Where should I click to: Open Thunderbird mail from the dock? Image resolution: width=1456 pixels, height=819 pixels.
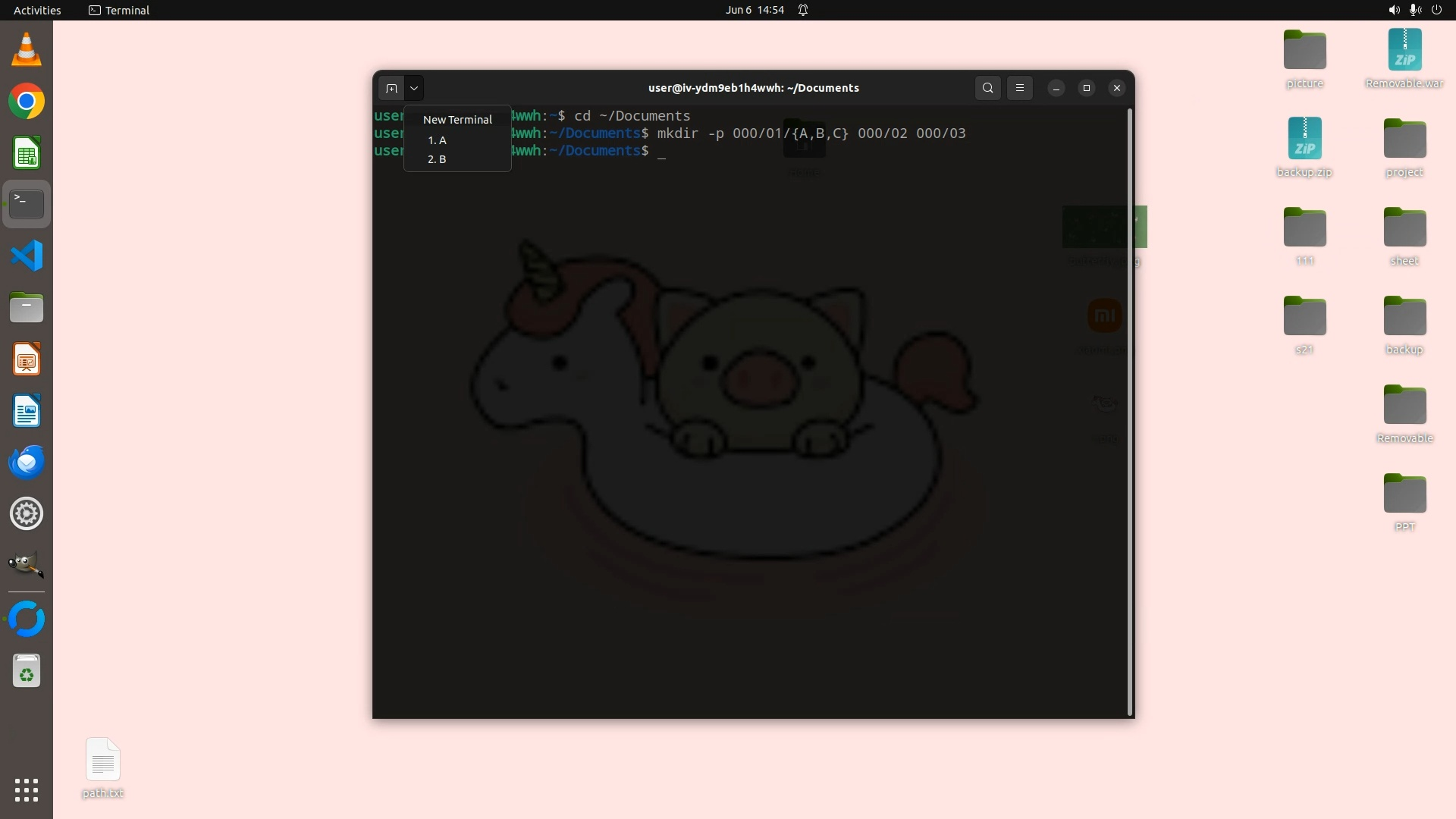pos(27,462)
